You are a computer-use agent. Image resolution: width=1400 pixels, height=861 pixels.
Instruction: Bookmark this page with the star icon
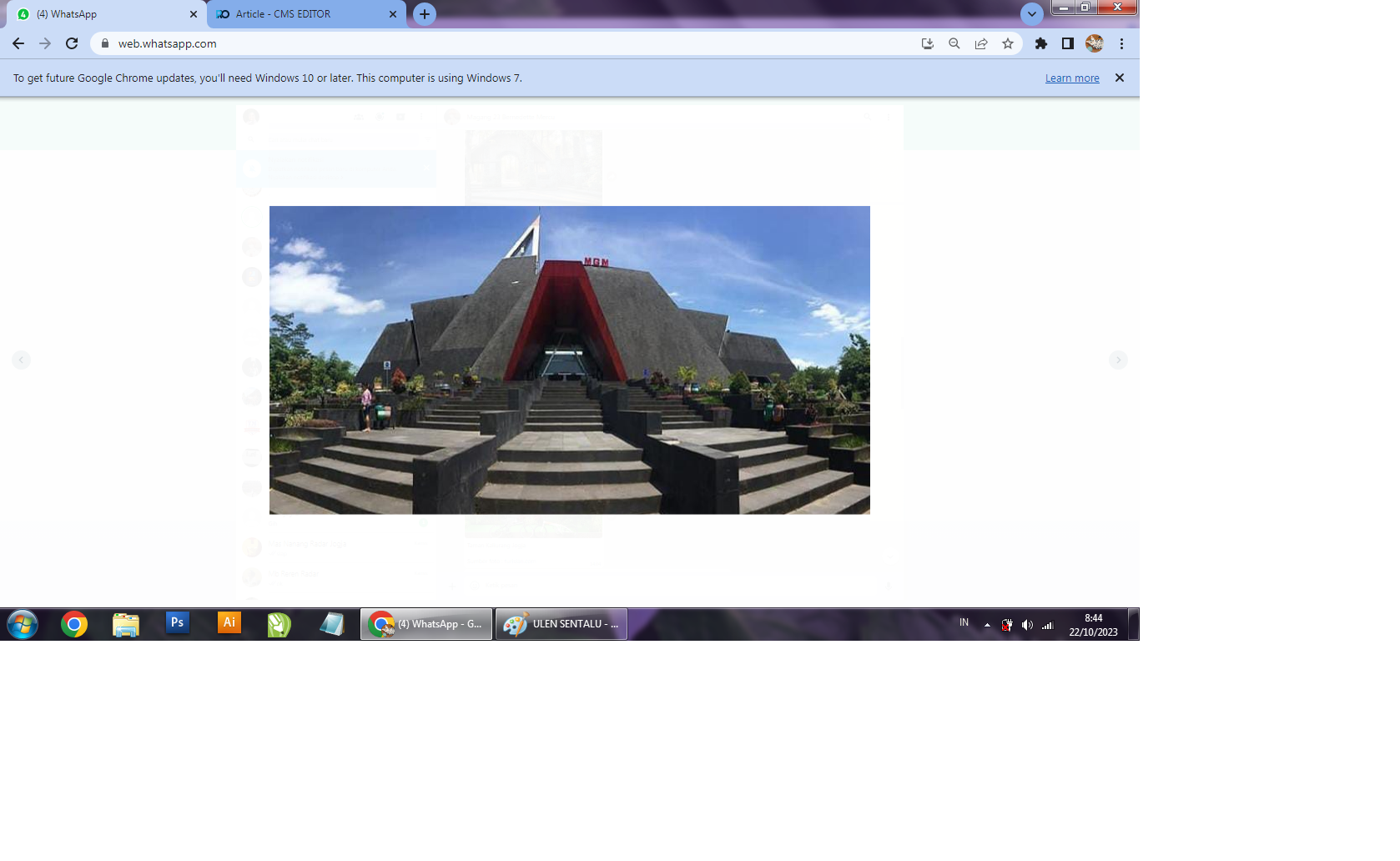pyautogui.click(x=1008, y=43)
